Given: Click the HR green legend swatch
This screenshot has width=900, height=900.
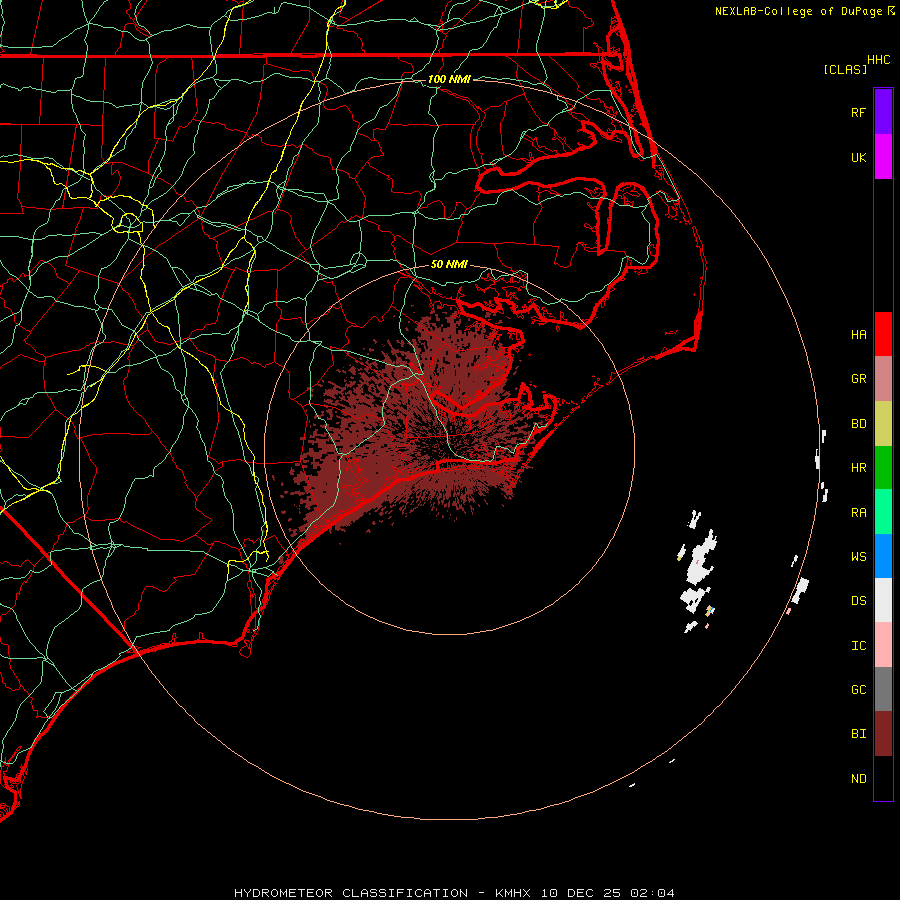Looking at the screenshot, I should click(x=883, y=467).
